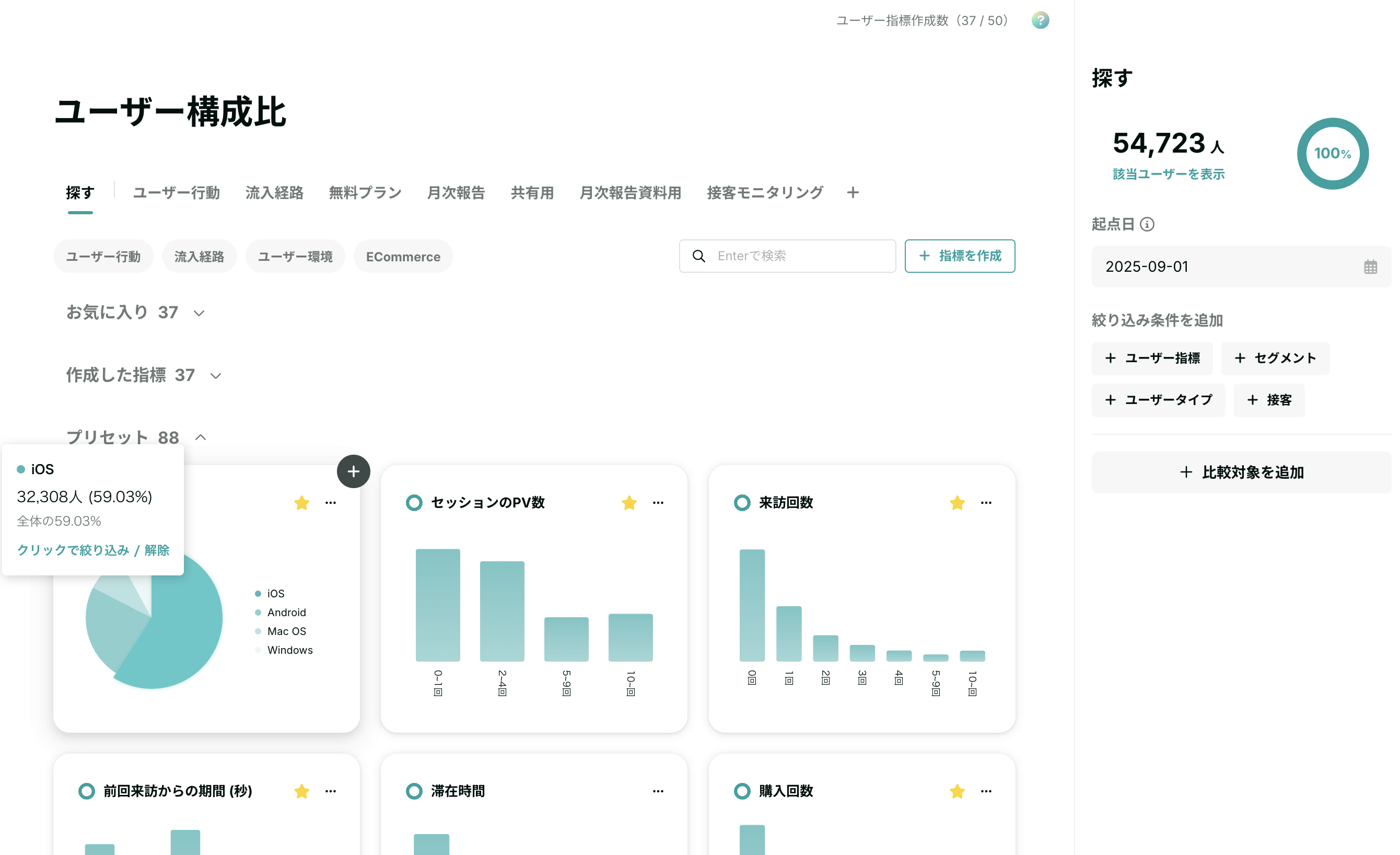Screen dimensions: 1400x855
Task: Switch to the 流入経路 tab
Action: coord(274,193)
